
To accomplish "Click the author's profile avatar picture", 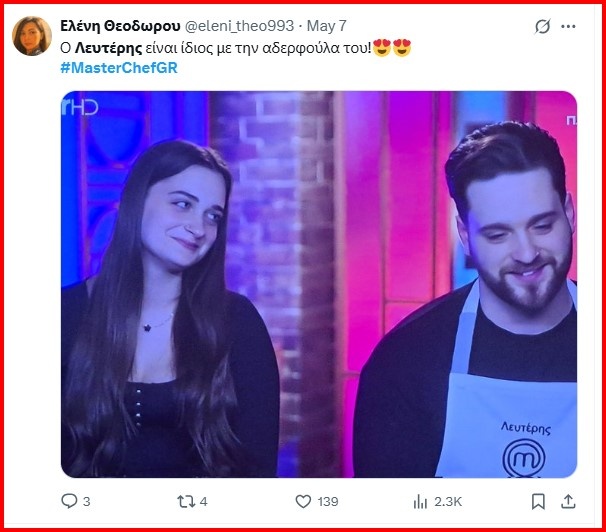I will coord(32,36).
